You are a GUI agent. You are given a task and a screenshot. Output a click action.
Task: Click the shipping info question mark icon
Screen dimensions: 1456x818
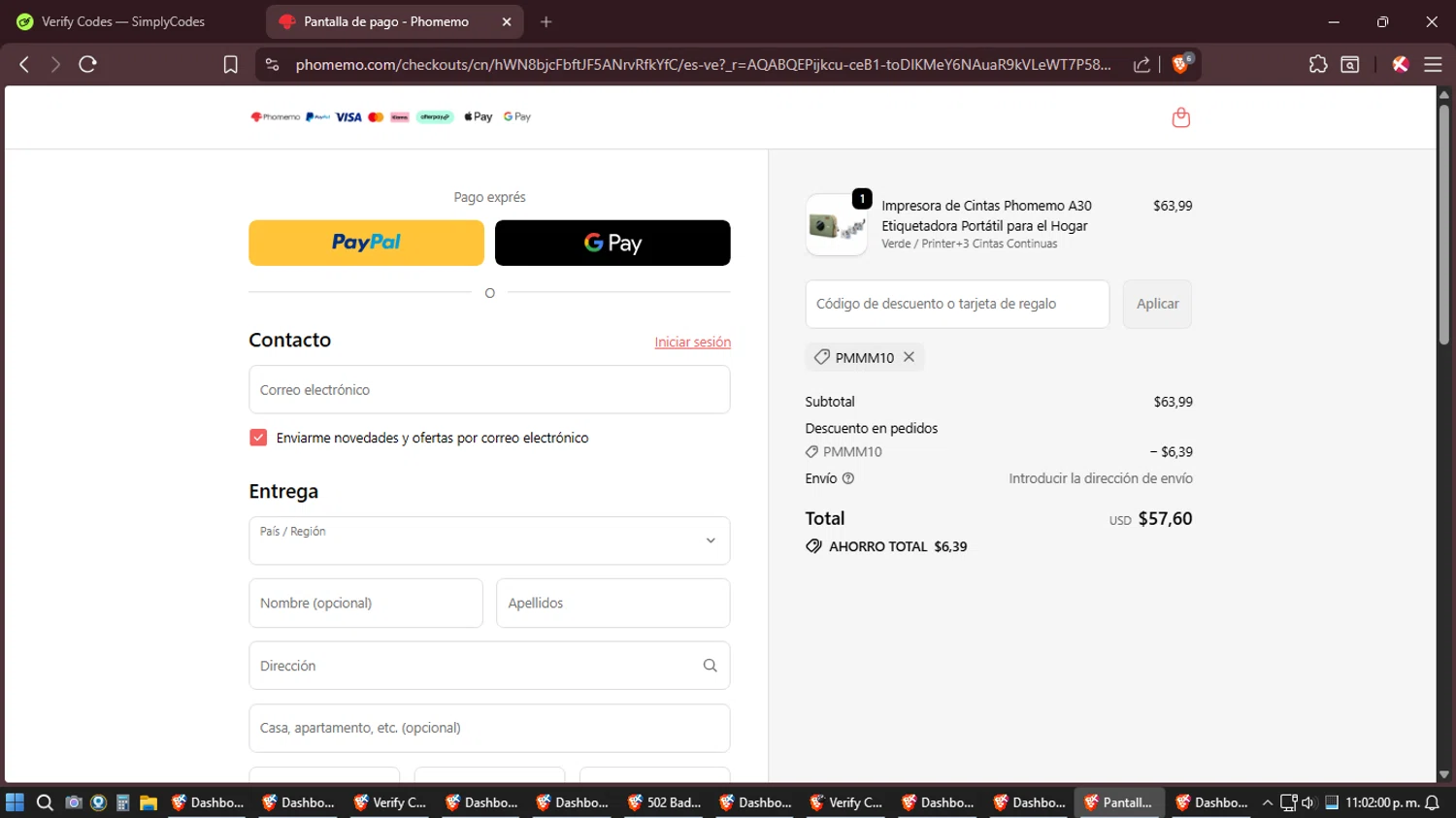point(848,478)
